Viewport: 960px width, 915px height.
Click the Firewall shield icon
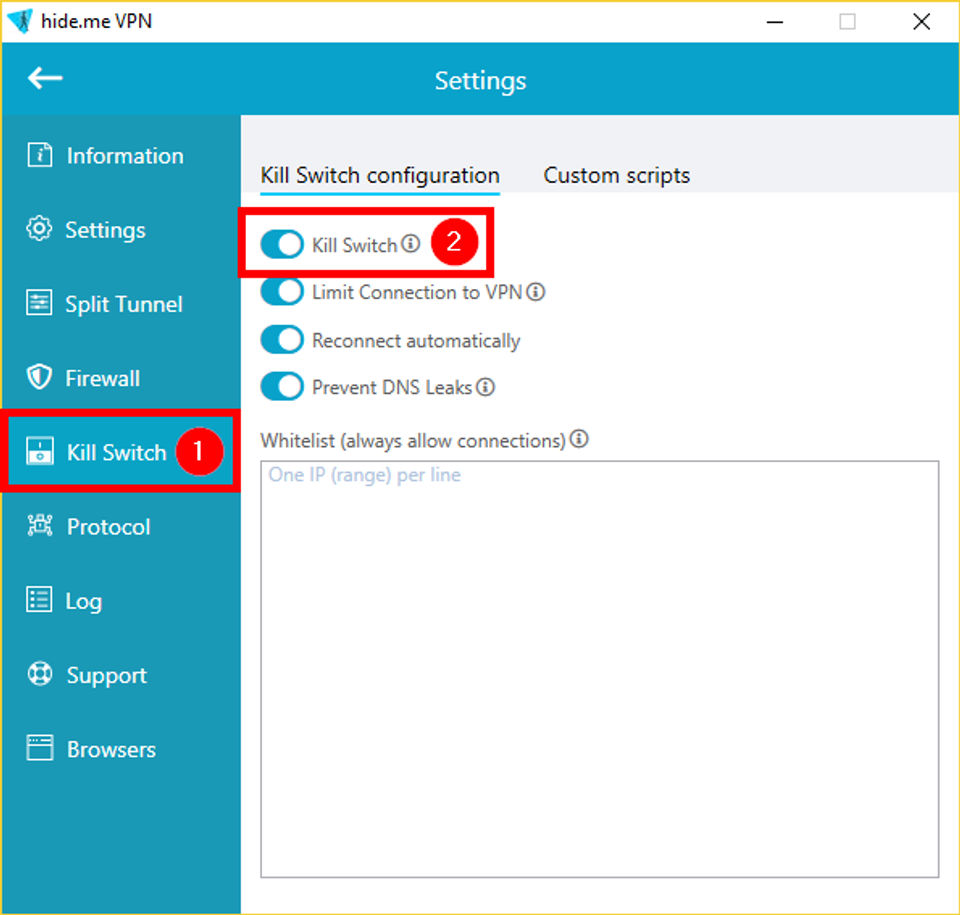[x=39, y=377]
